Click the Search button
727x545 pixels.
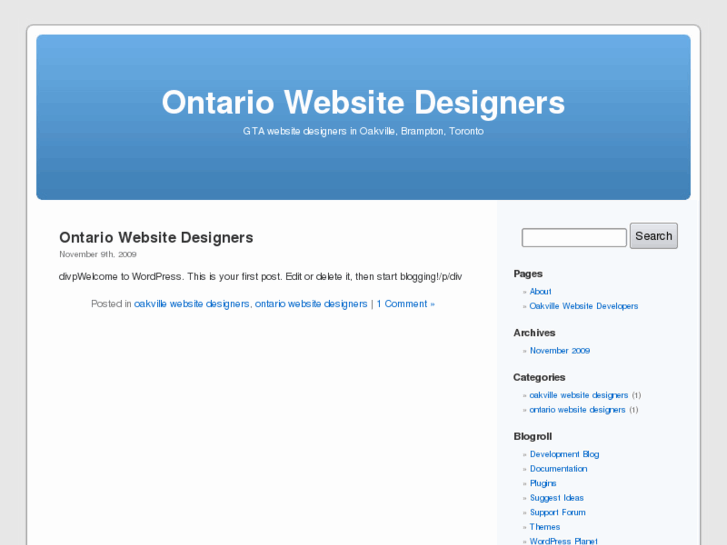tap(653, 236)
